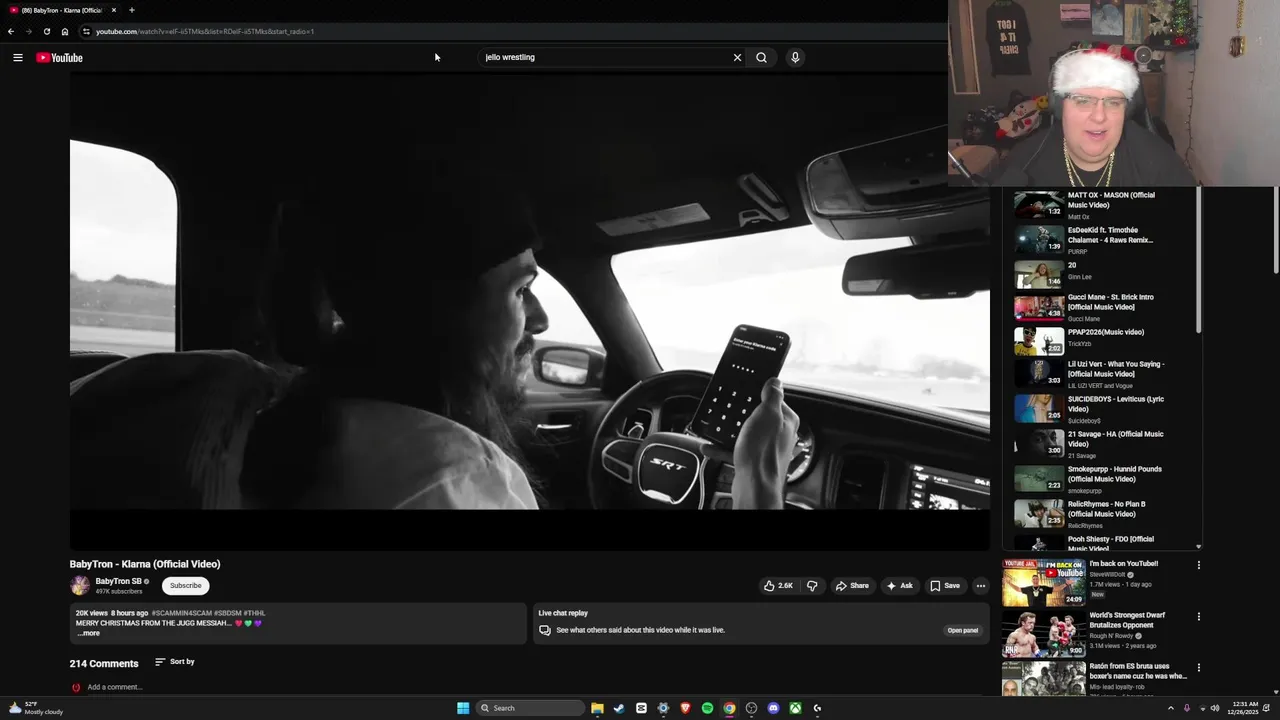The image size is (1280, 720).
Task: Open World's Strongest Dwarf video
Action: tap(1043, 634)
